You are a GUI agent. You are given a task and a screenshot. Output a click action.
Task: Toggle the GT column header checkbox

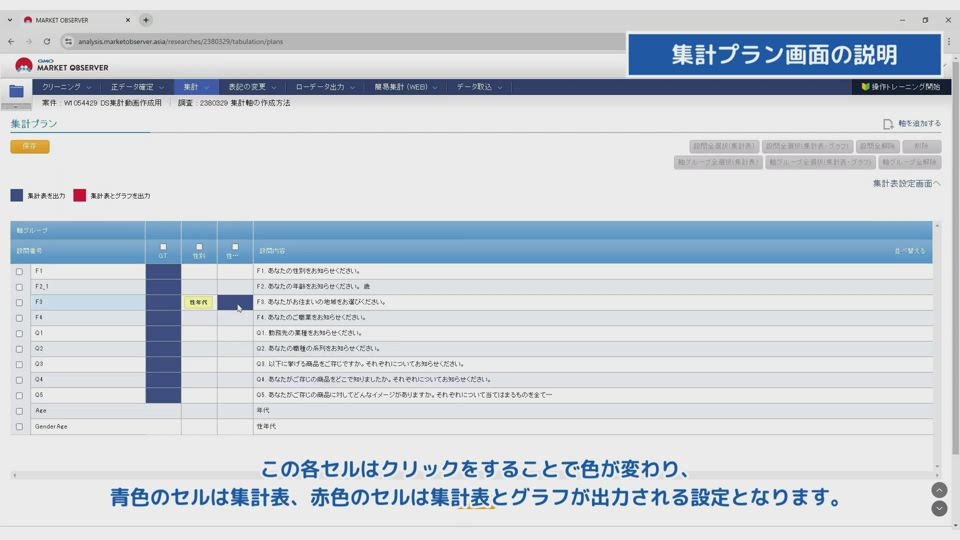pyautogui.click(x=163, y=246)
